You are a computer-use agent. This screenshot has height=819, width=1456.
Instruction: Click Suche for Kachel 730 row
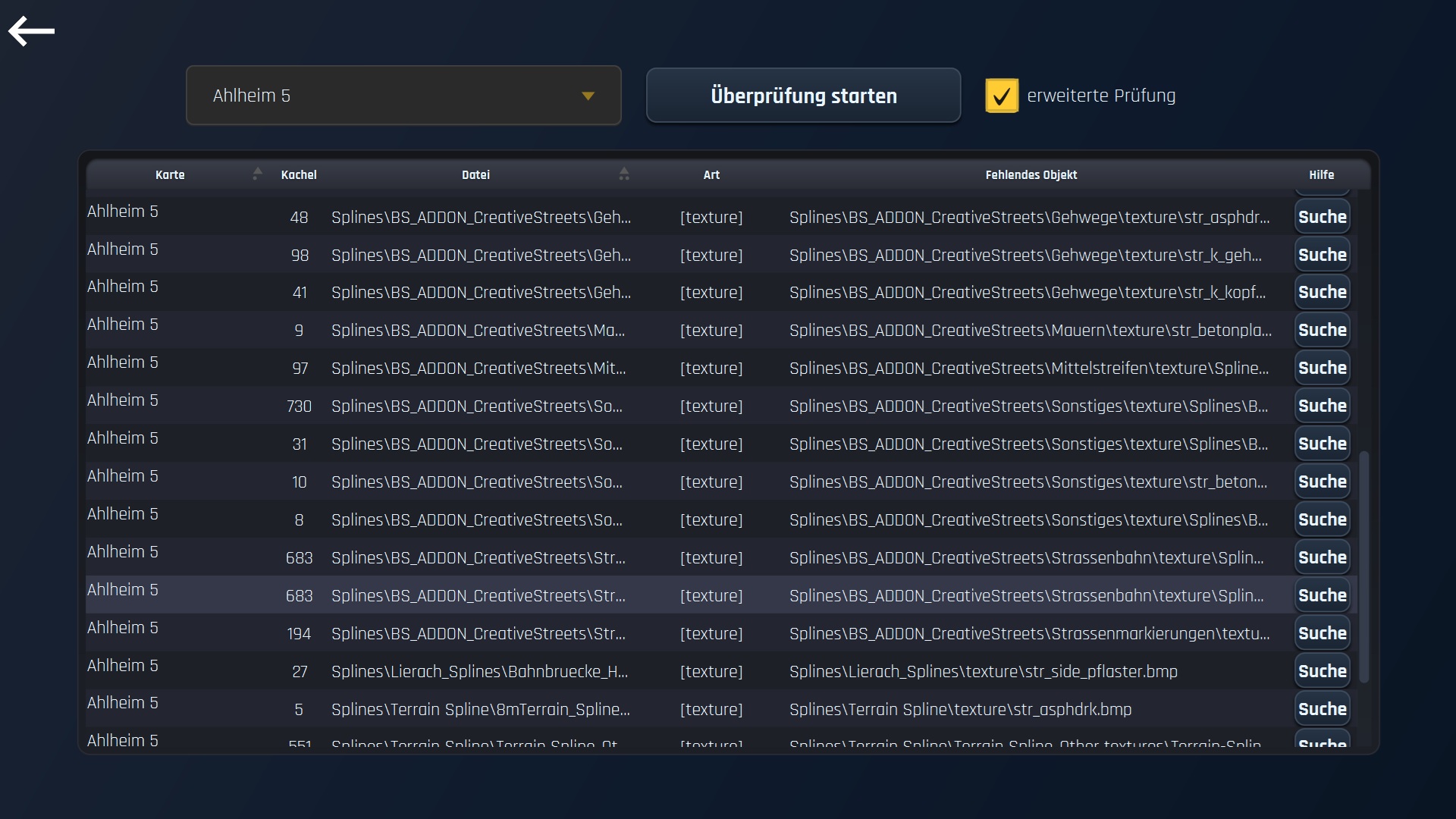click(x=1322, y=406)
